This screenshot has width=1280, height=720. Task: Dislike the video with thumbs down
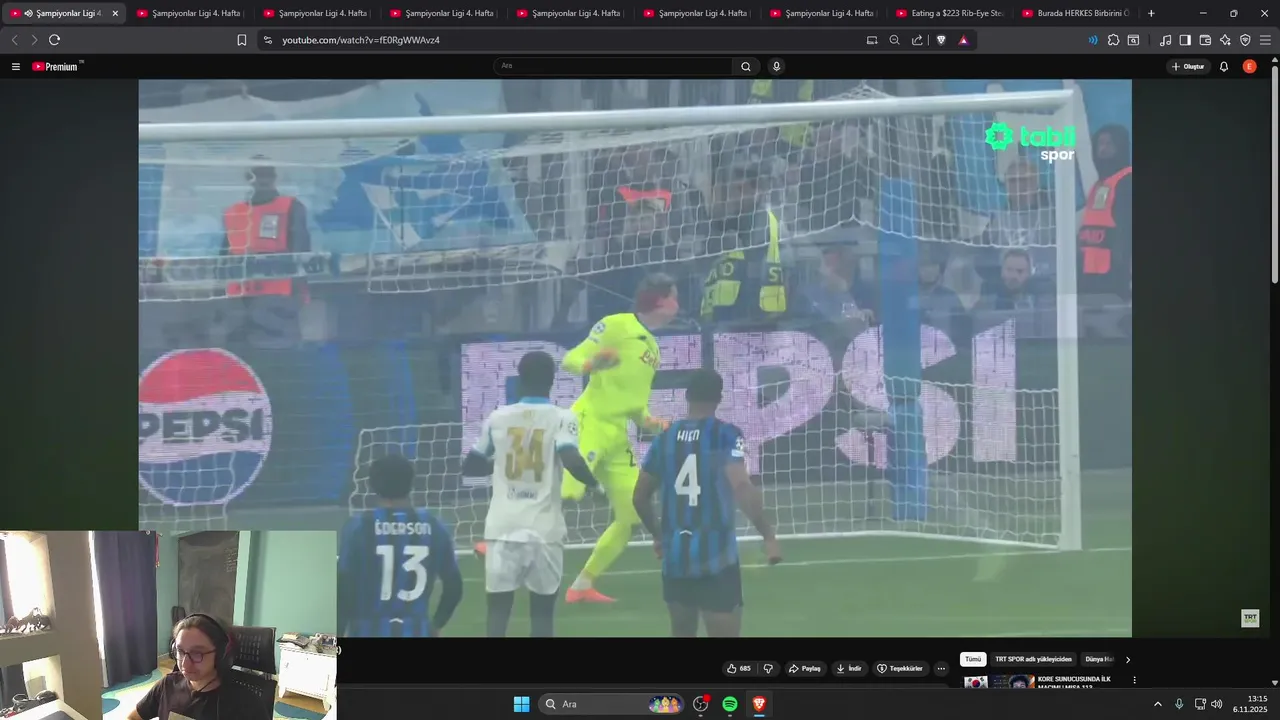[768, 668]
